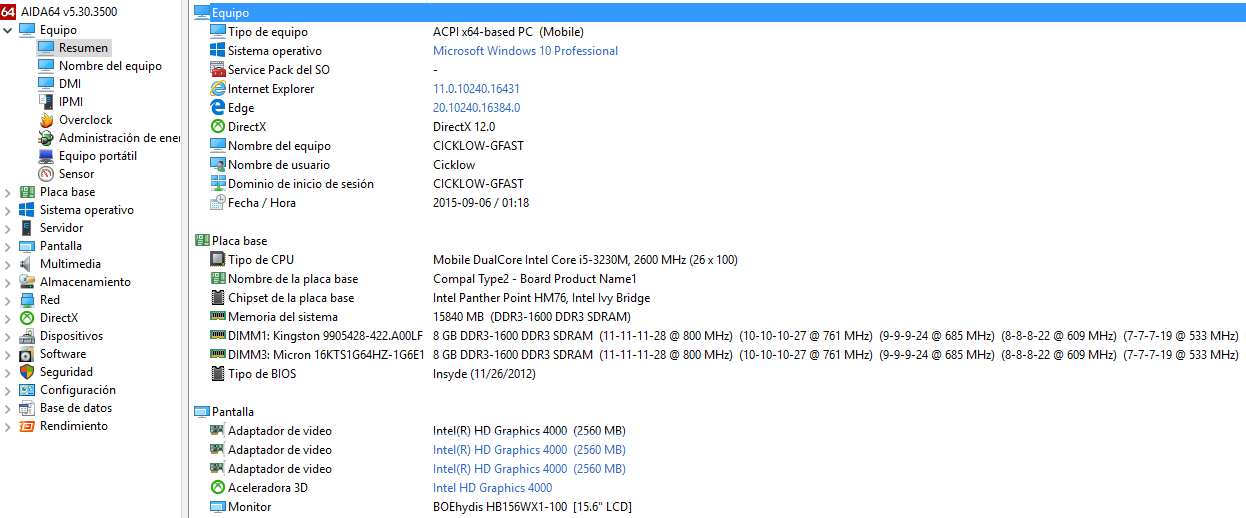Open the 20.10240.16384.0 Edge version link
This screenshot has width=1246, height=518.
[x=476, y=108]
